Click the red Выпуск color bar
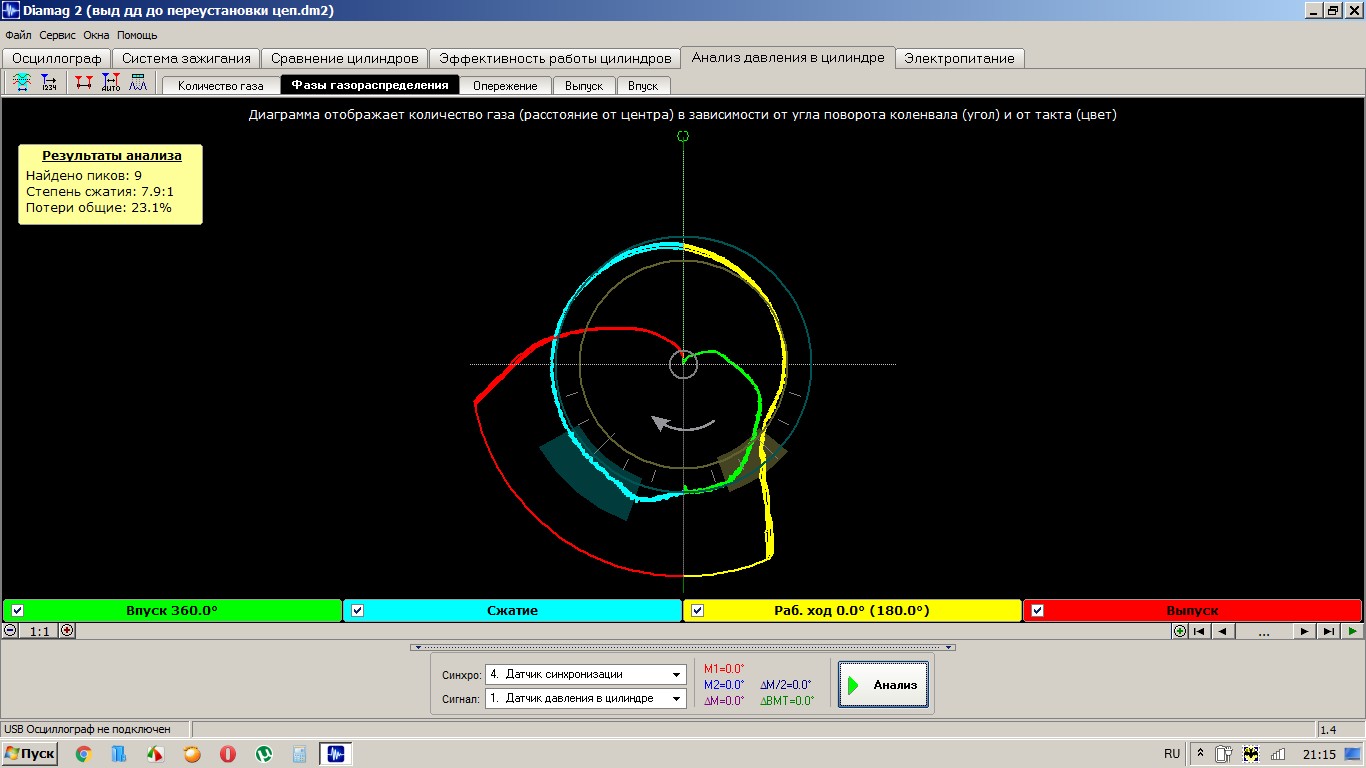Screen dimensions: 1366x768 (1192, 610)
